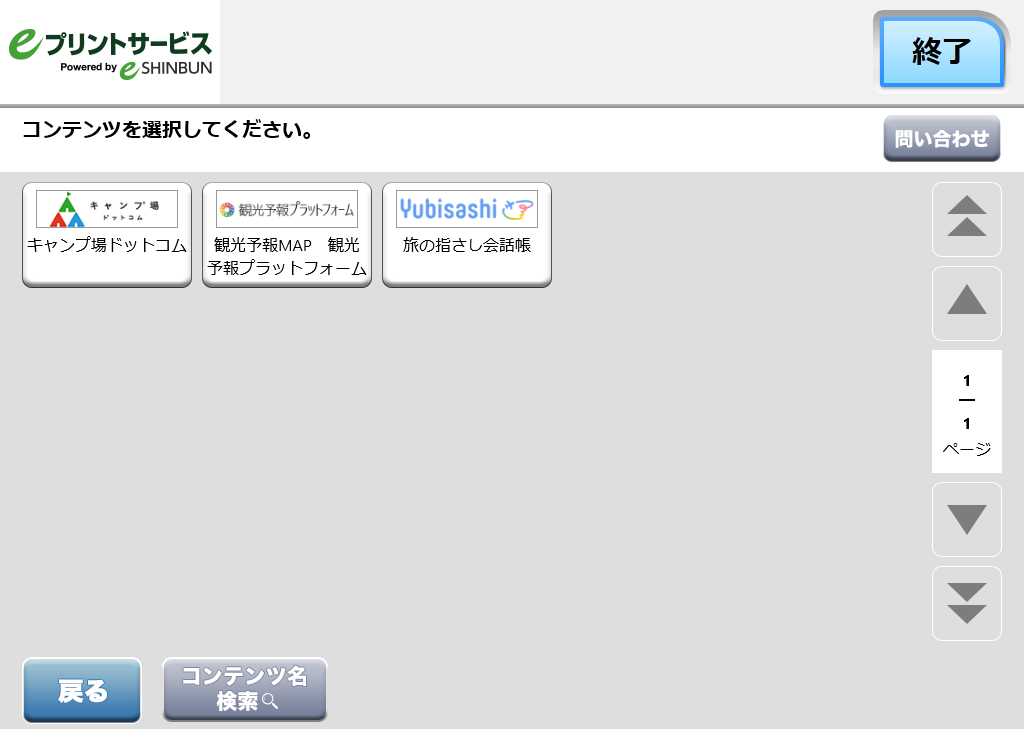Image resolution: width=1024 pixels, height=730 pixels.
Task: Open コンテンツ名検索 content name search
Action: coord(245,689)
